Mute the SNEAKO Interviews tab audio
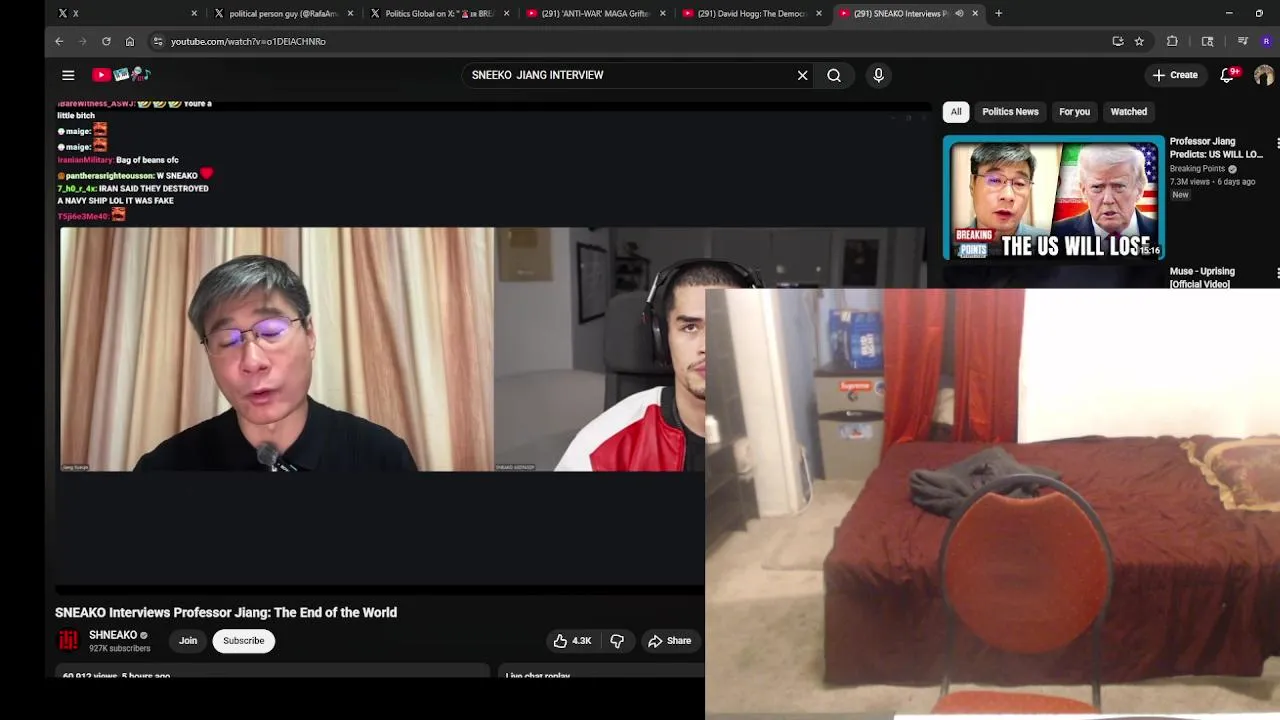Image resolution: width=1280 pixels, height=720 pixels. 959,13
